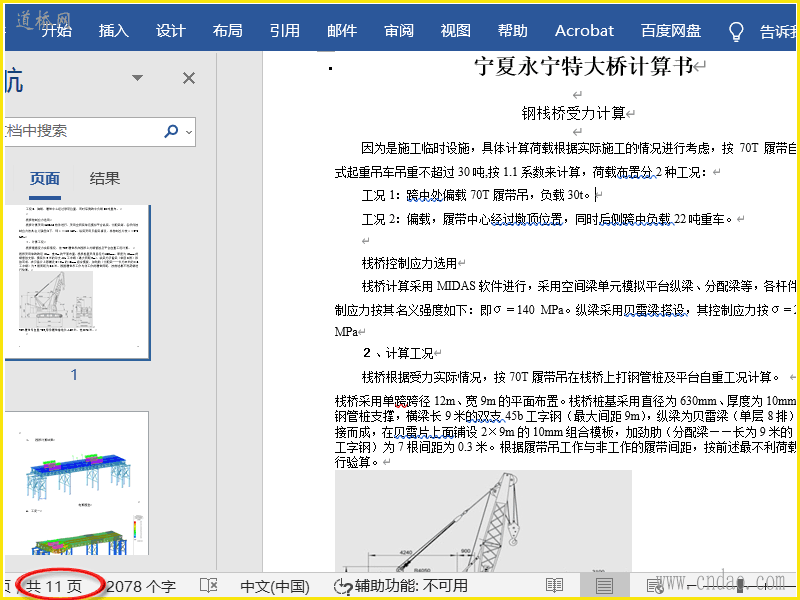
Task: Select the second page thumbnail with bridge model
Action: click(x=77, y=483)
